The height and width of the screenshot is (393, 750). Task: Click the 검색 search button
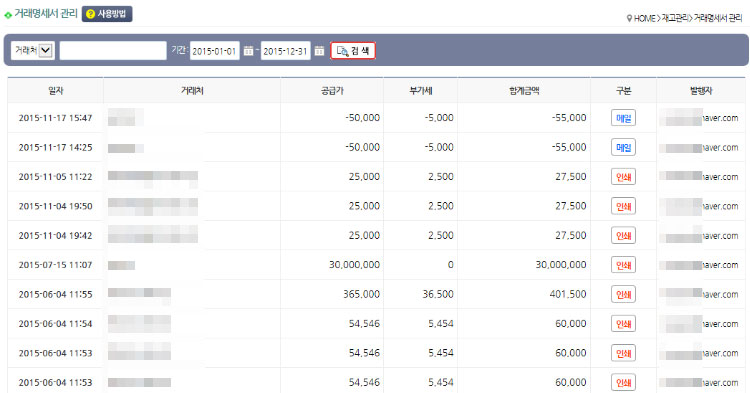tap(353, 51)
